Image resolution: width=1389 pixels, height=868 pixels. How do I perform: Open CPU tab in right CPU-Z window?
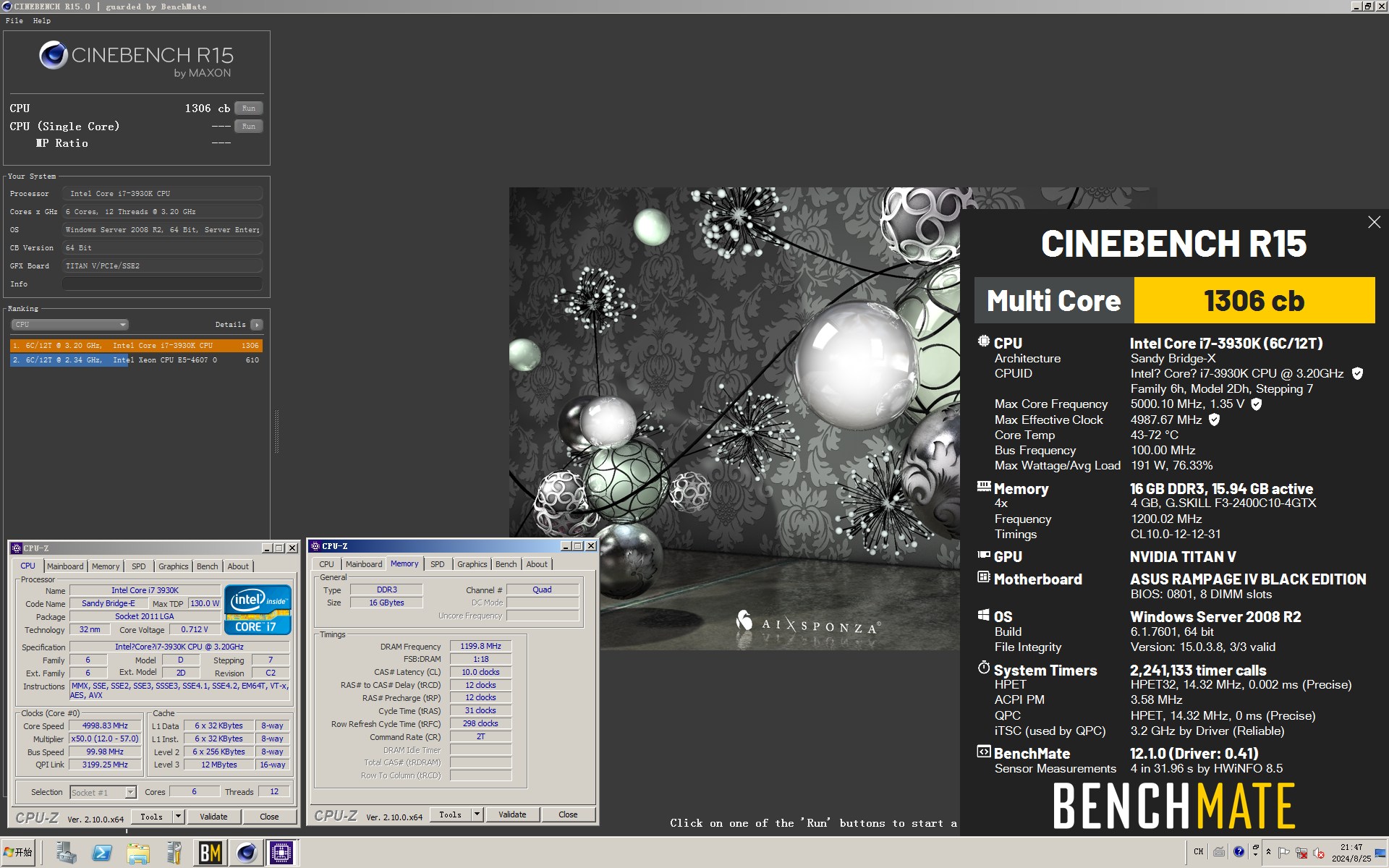[327, 564]
